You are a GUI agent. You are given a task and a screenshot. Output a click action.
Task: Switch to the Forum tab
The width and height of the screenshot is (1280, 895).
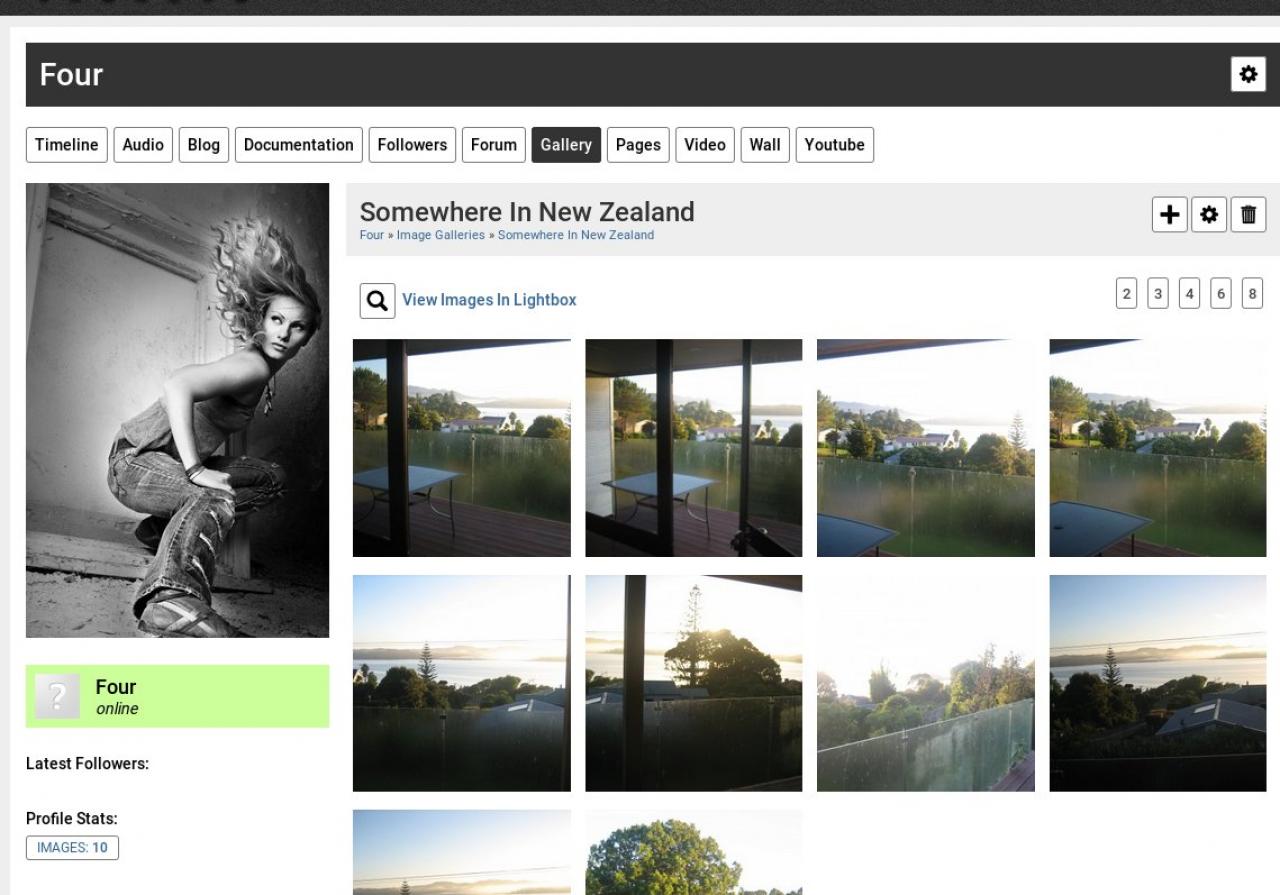tap(494, 145)
